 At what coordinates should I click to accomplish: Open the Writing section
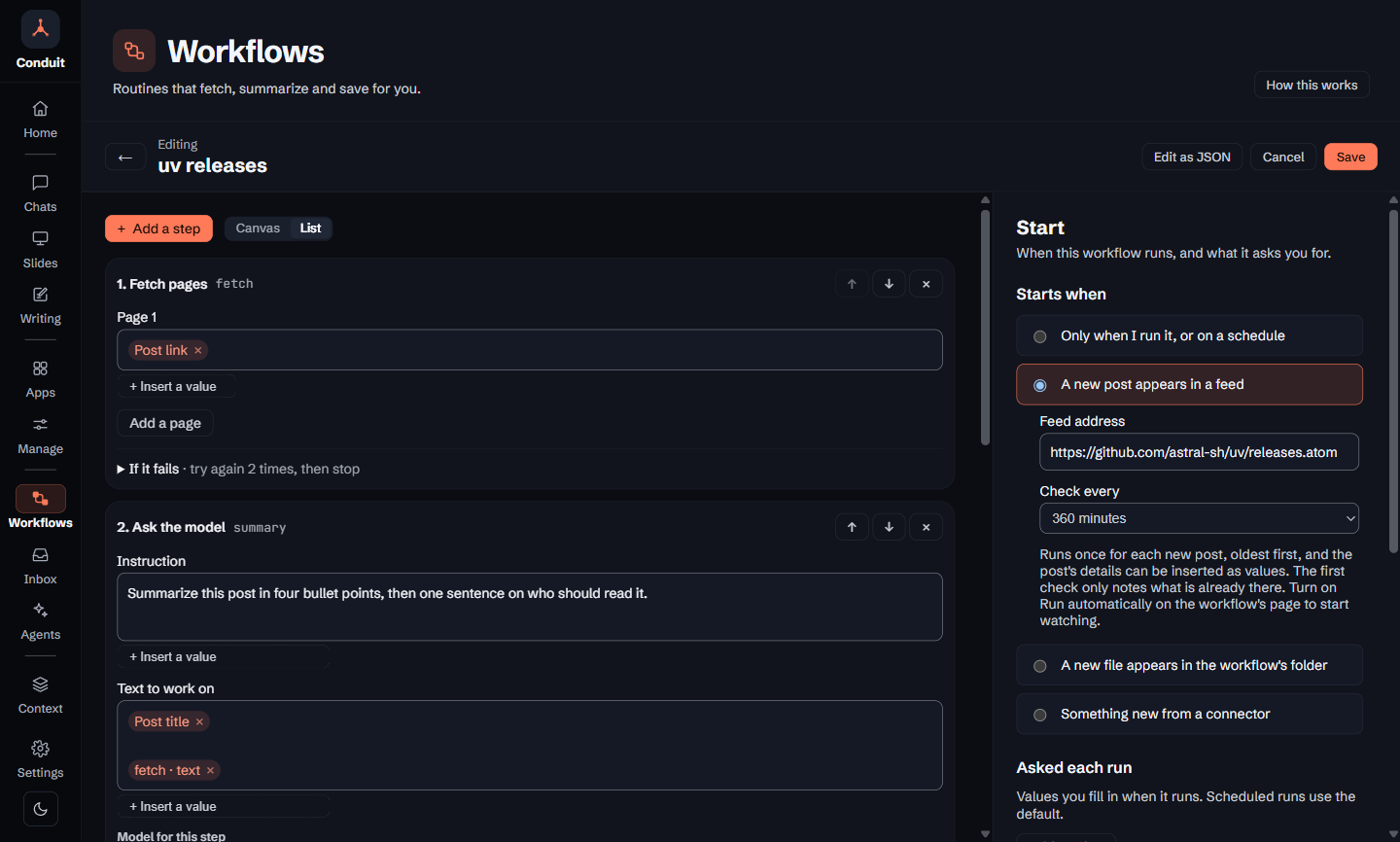click(x=40, y=305)
